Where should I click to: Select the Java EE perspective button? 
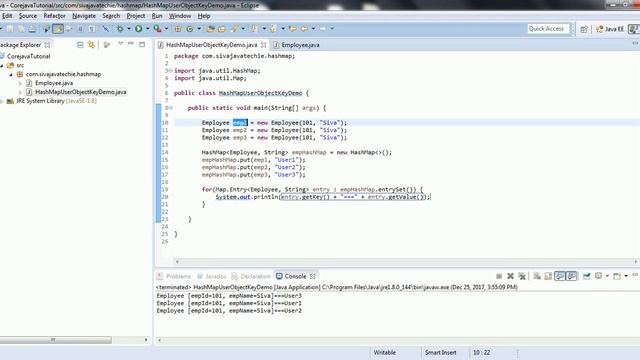coord(610,29)
